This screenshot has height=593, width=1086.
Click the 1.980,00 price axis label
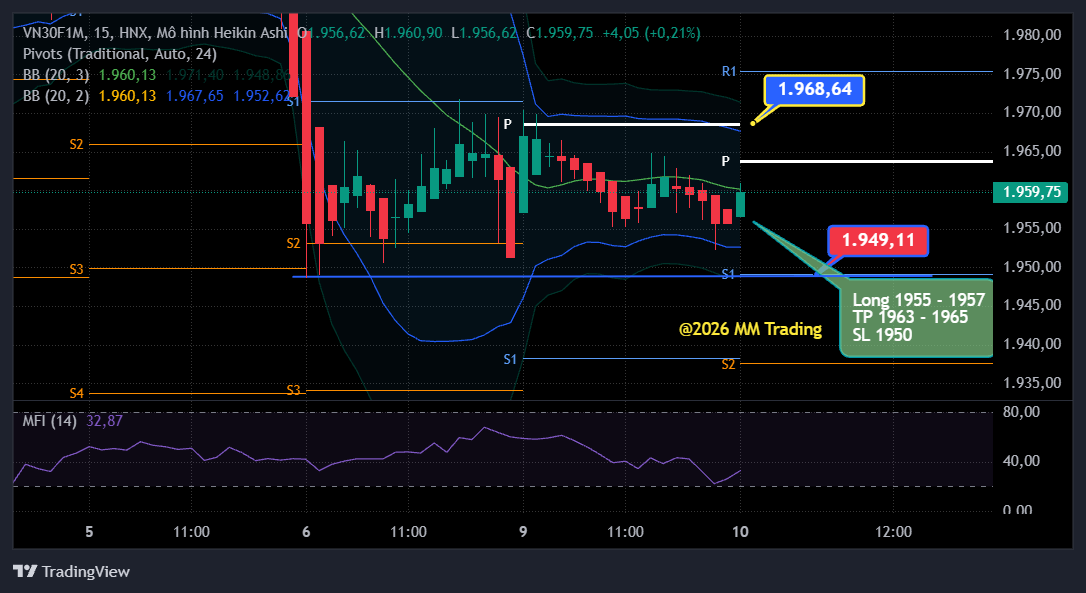click(1032, 35)
